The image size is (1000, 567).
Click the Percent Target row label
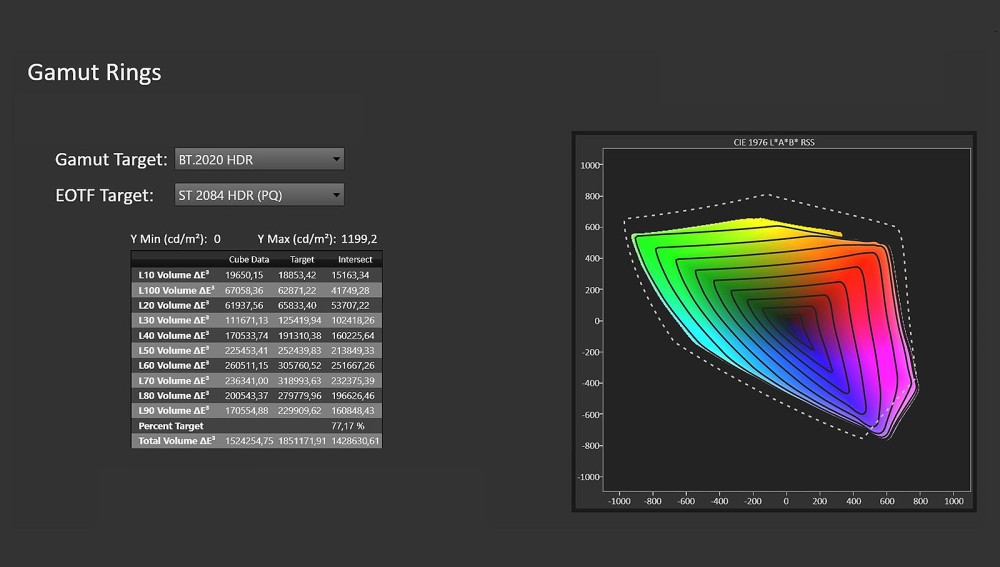pos(171,426)
